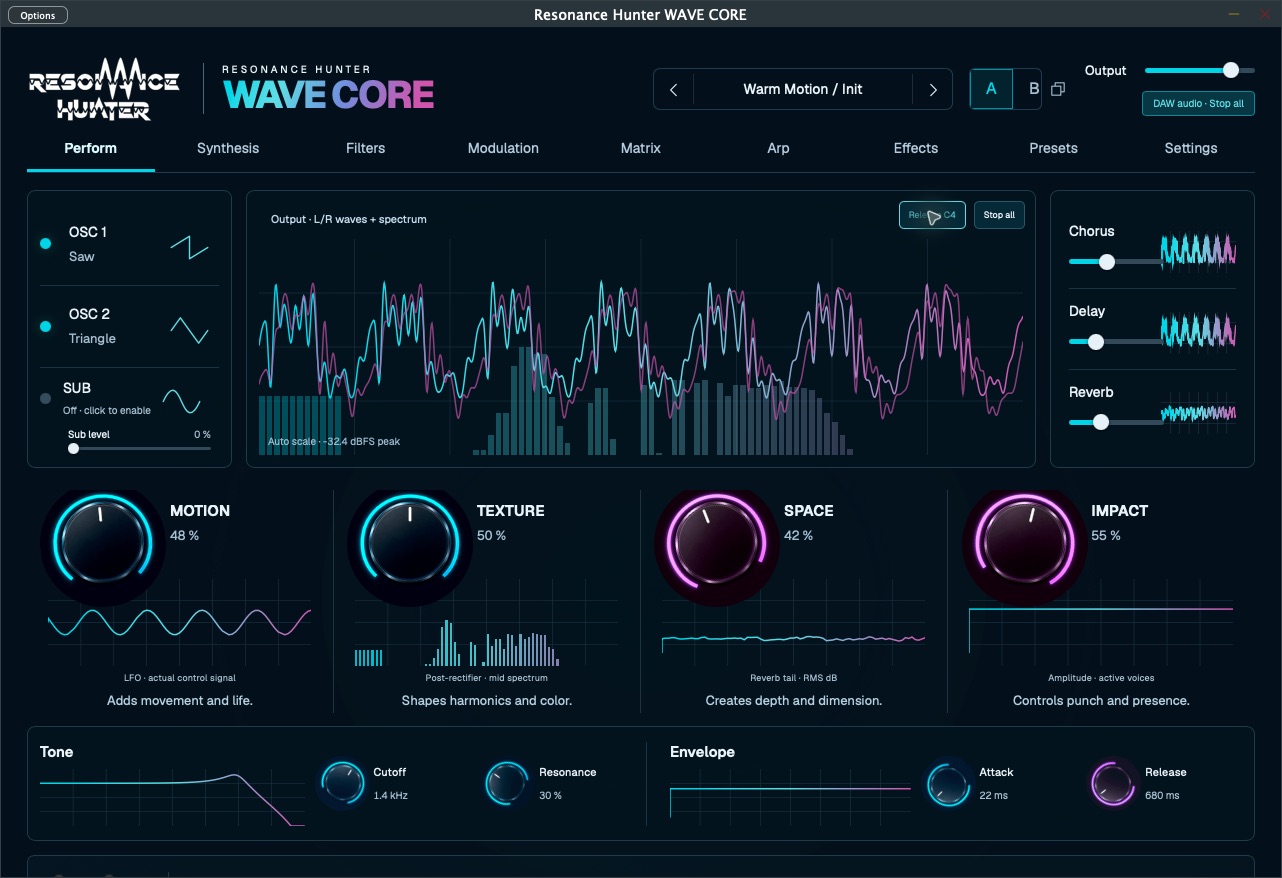Switch to the Filters tab

tap(365, 148)
